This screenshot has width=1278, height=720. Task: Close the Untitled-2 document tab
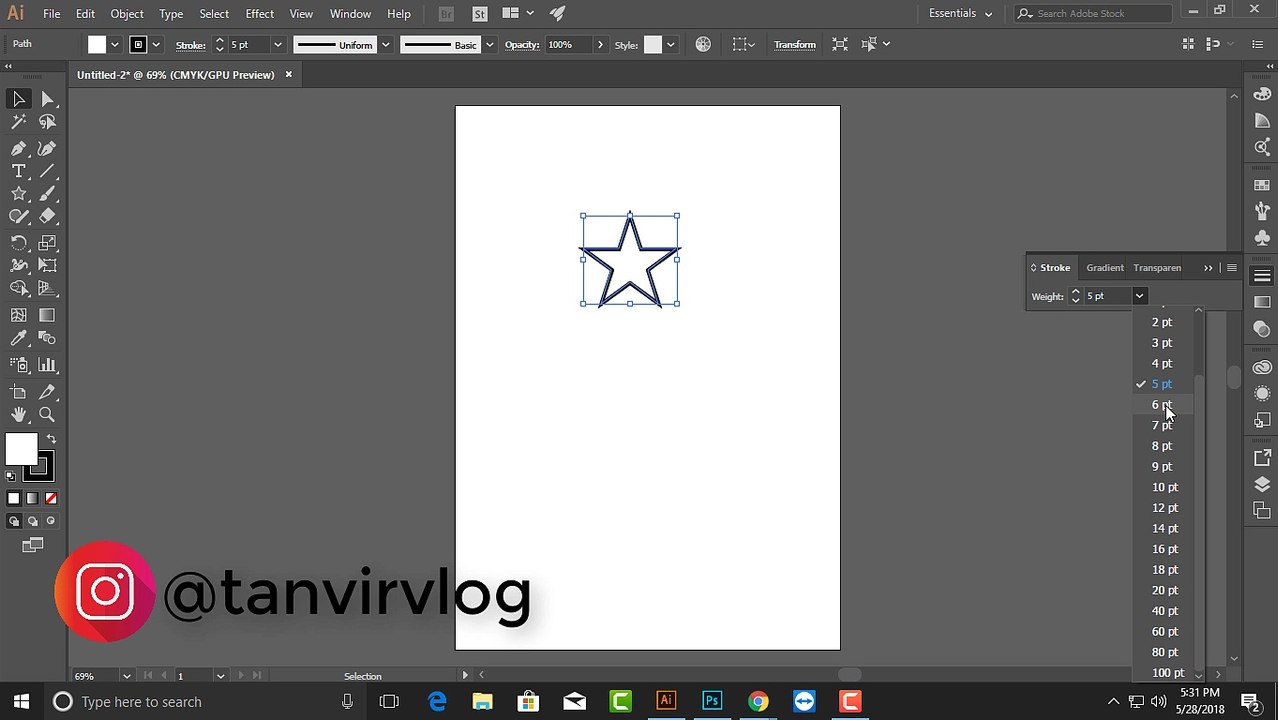click(289, 74)
